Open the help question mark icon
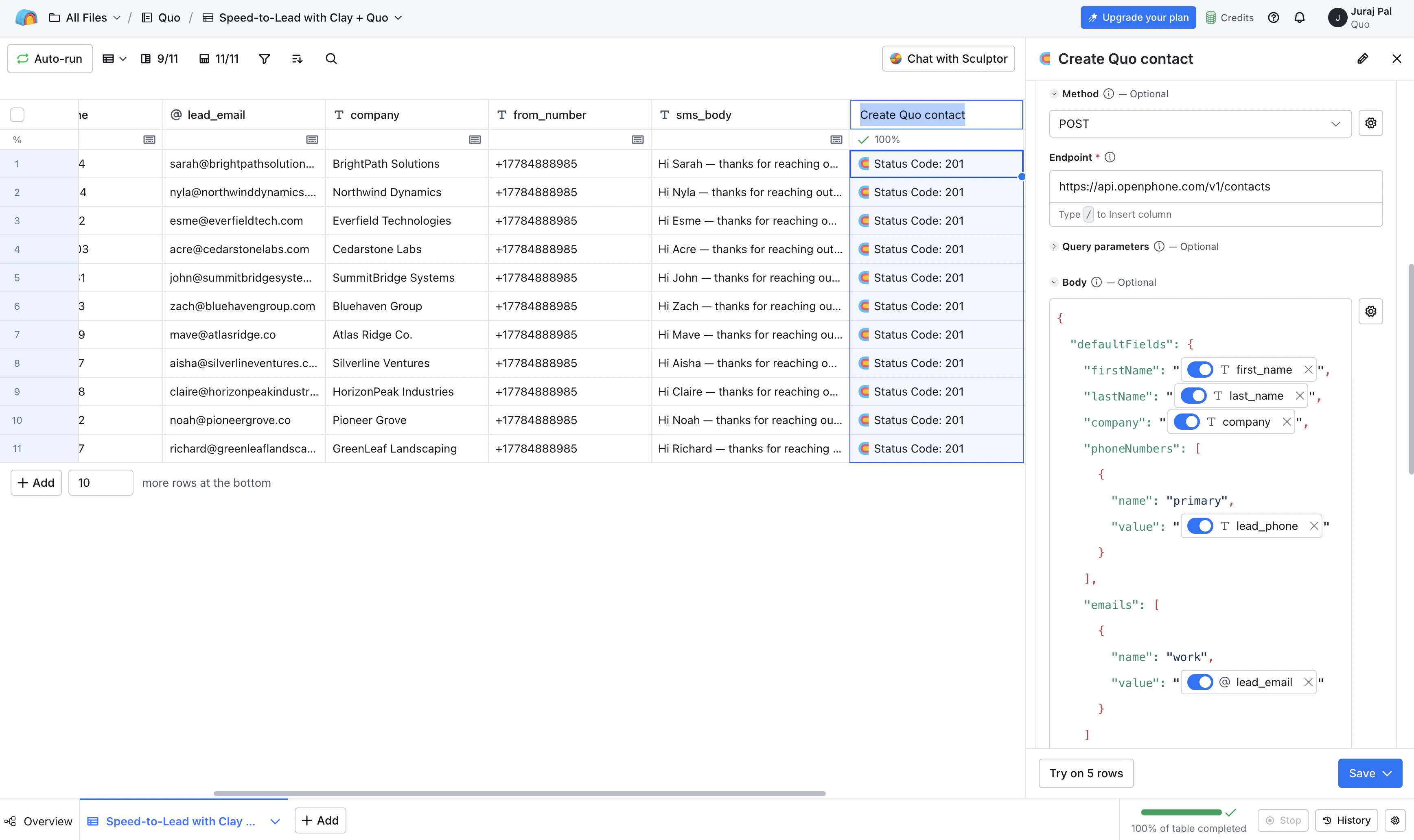This screenshot has height=840, width=1414. point(1274,17)
